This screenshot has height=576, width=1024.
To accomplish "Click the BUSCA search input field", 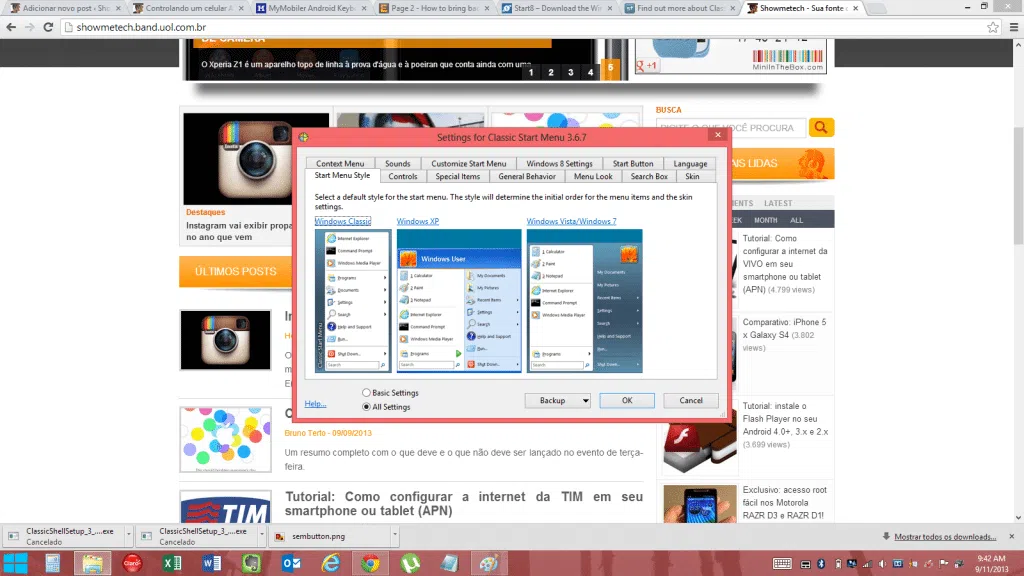I will [x=730, y=127].
